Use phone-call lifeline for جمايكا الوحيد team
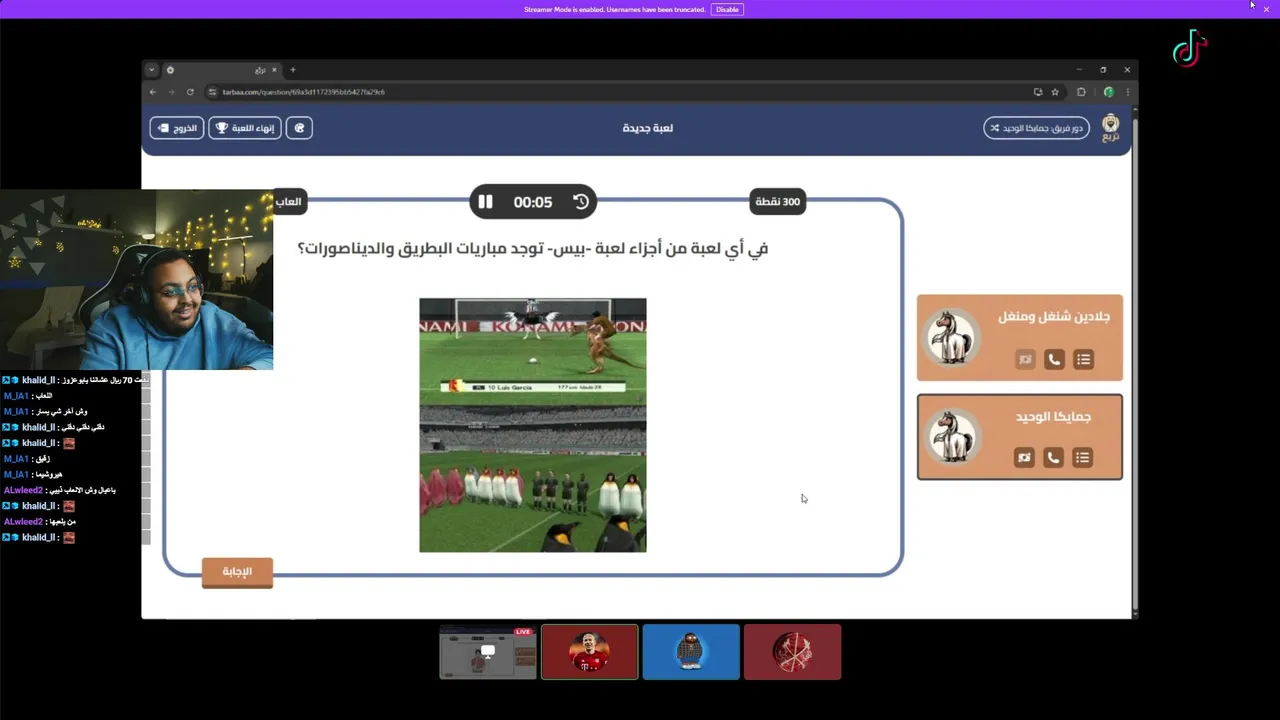This screenshot has width=1280, height=720. tap(1053, 457)
